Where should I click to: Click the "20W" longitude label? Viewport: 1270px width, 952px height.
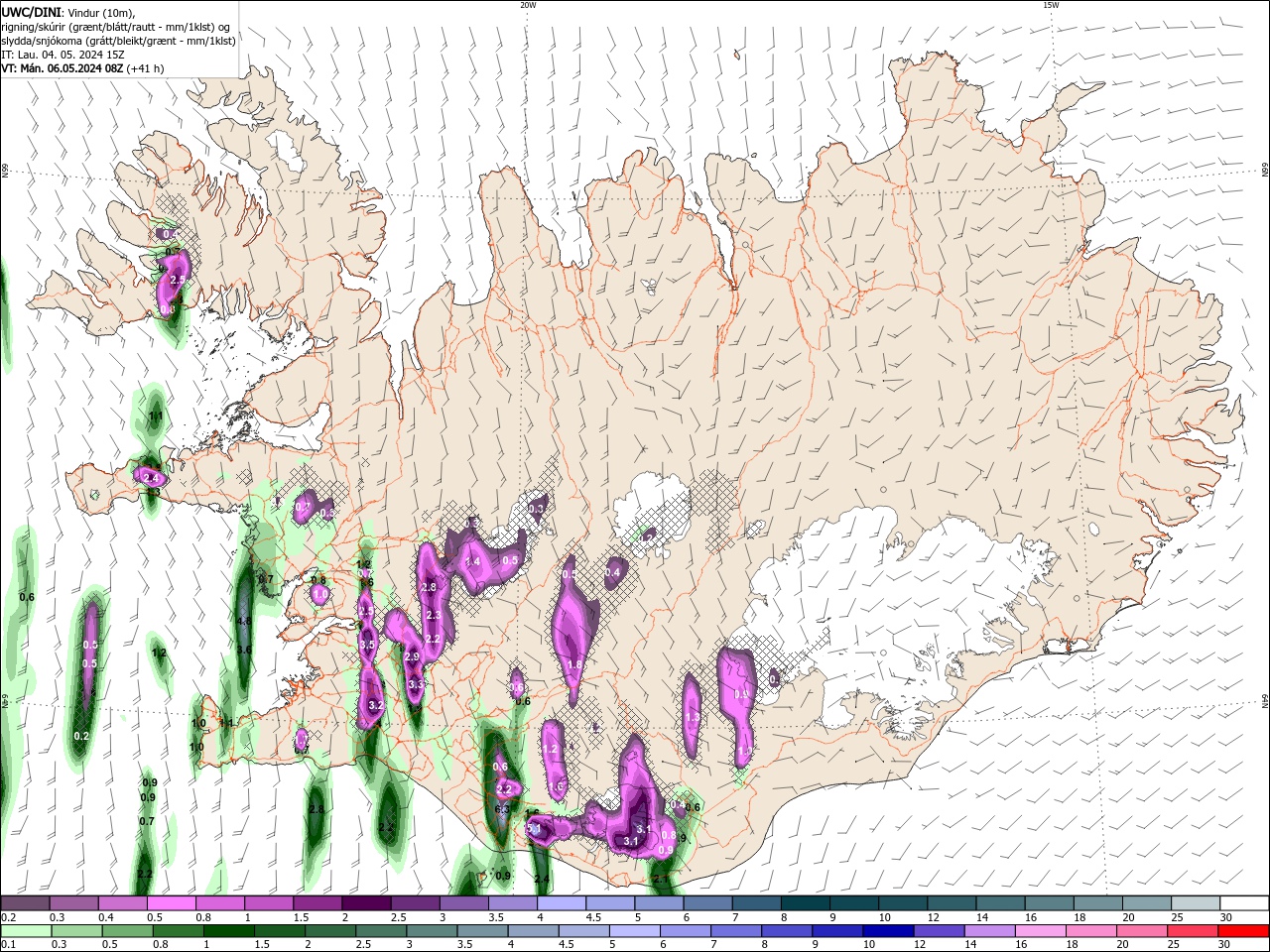tap(528, 5)
